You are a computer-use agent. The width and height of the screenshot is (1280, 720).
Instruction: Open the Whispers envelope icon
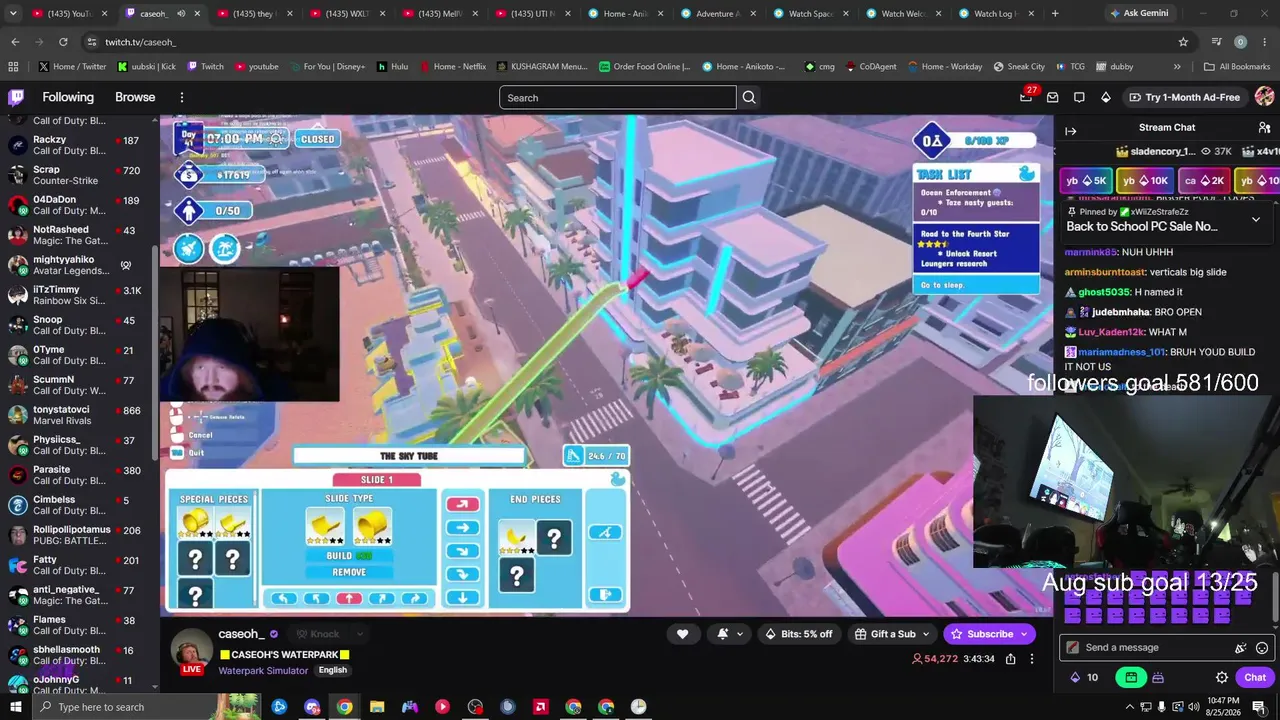pyautogui.click(x=1053, y=97)
